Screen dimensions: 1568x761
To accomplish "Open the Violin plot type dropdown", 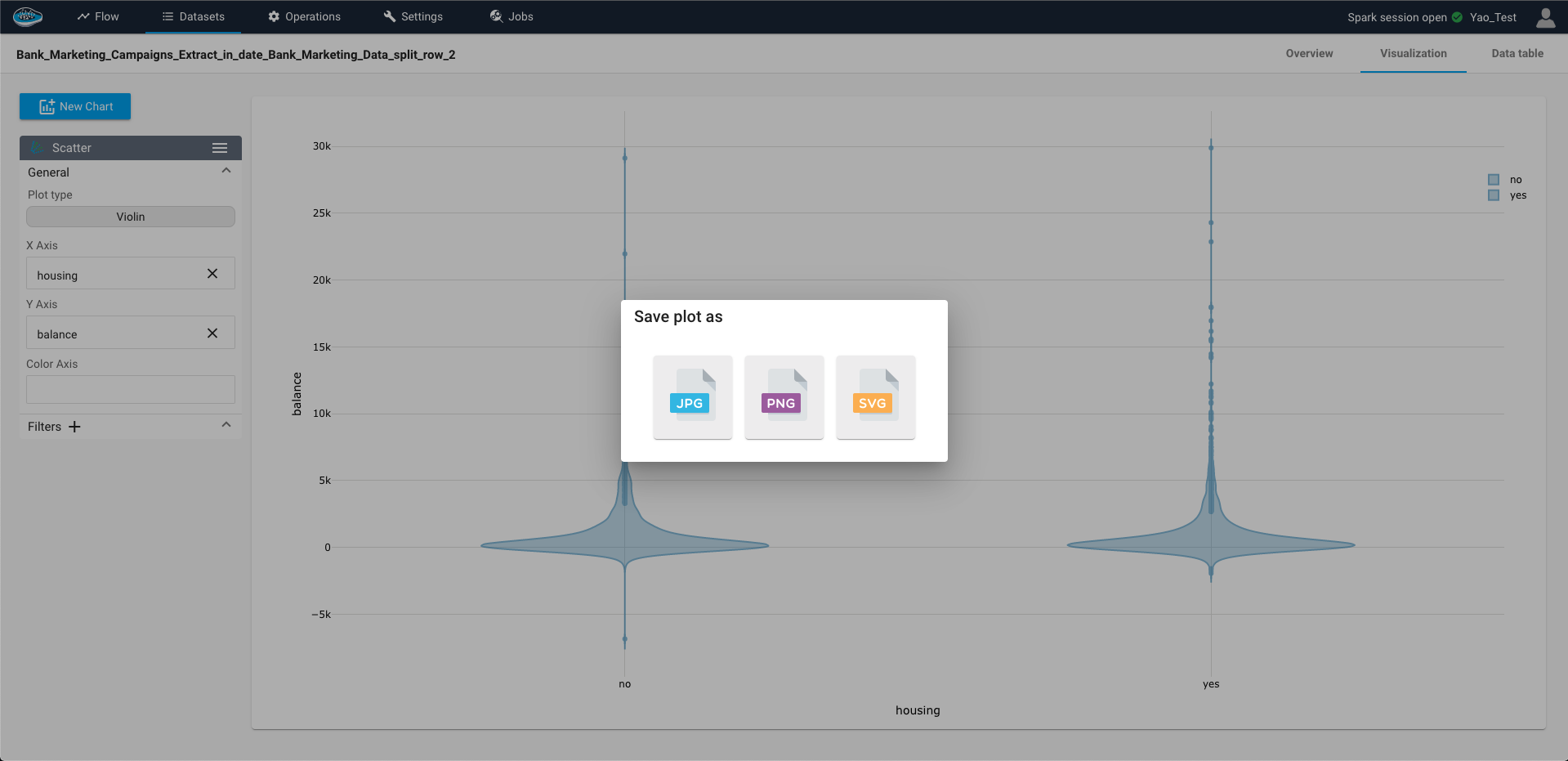I will [131, 217].
